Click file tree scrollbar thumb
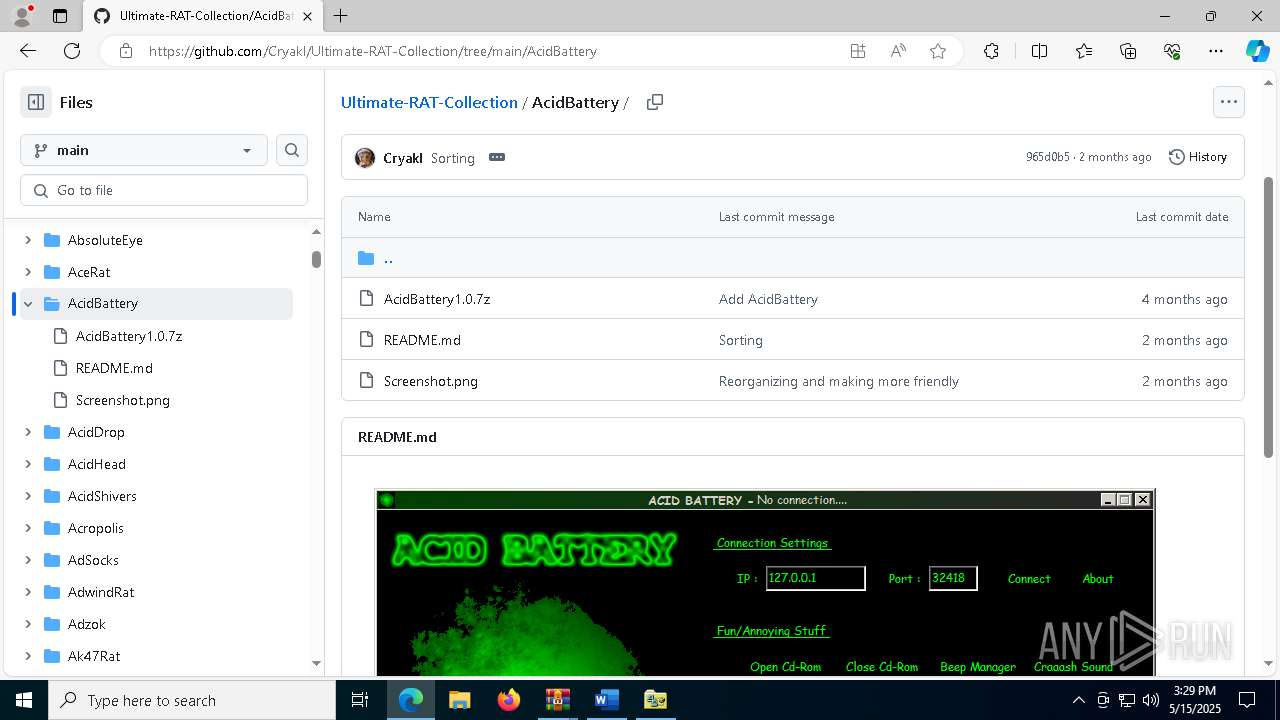 (x=316, y=259)
